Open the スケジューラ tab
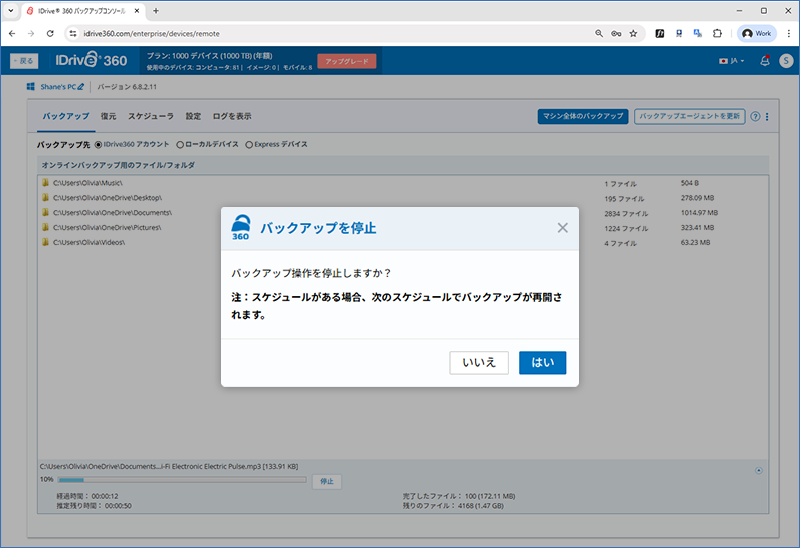 point(151,116)
